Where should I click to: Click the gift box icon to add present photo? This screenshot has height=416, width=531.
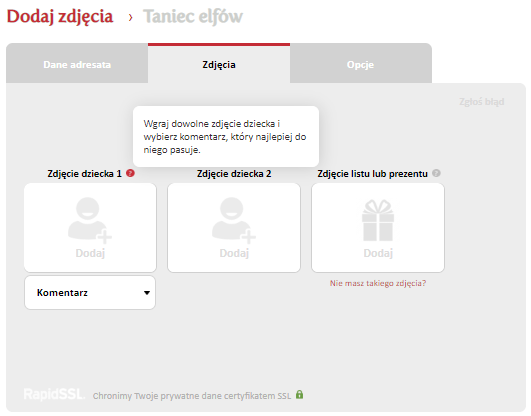coord(378,220)
